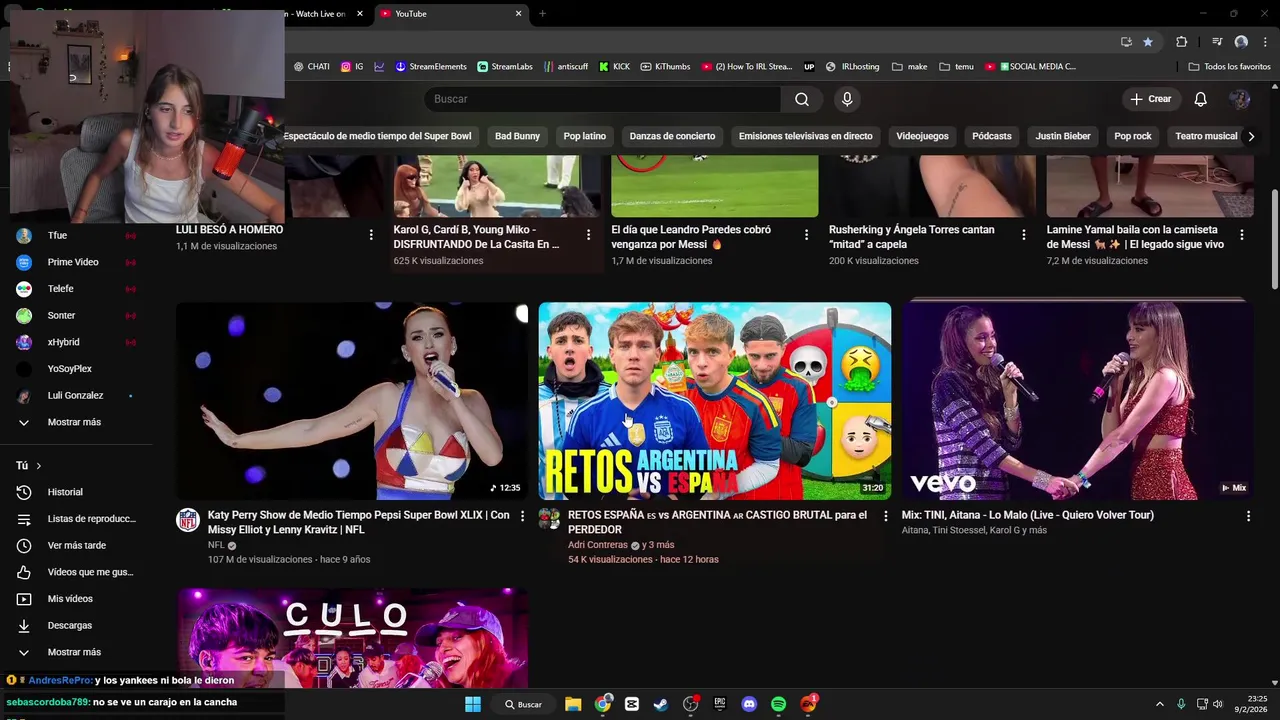Show more category chips with right arrow

[x=1251, y=136]
